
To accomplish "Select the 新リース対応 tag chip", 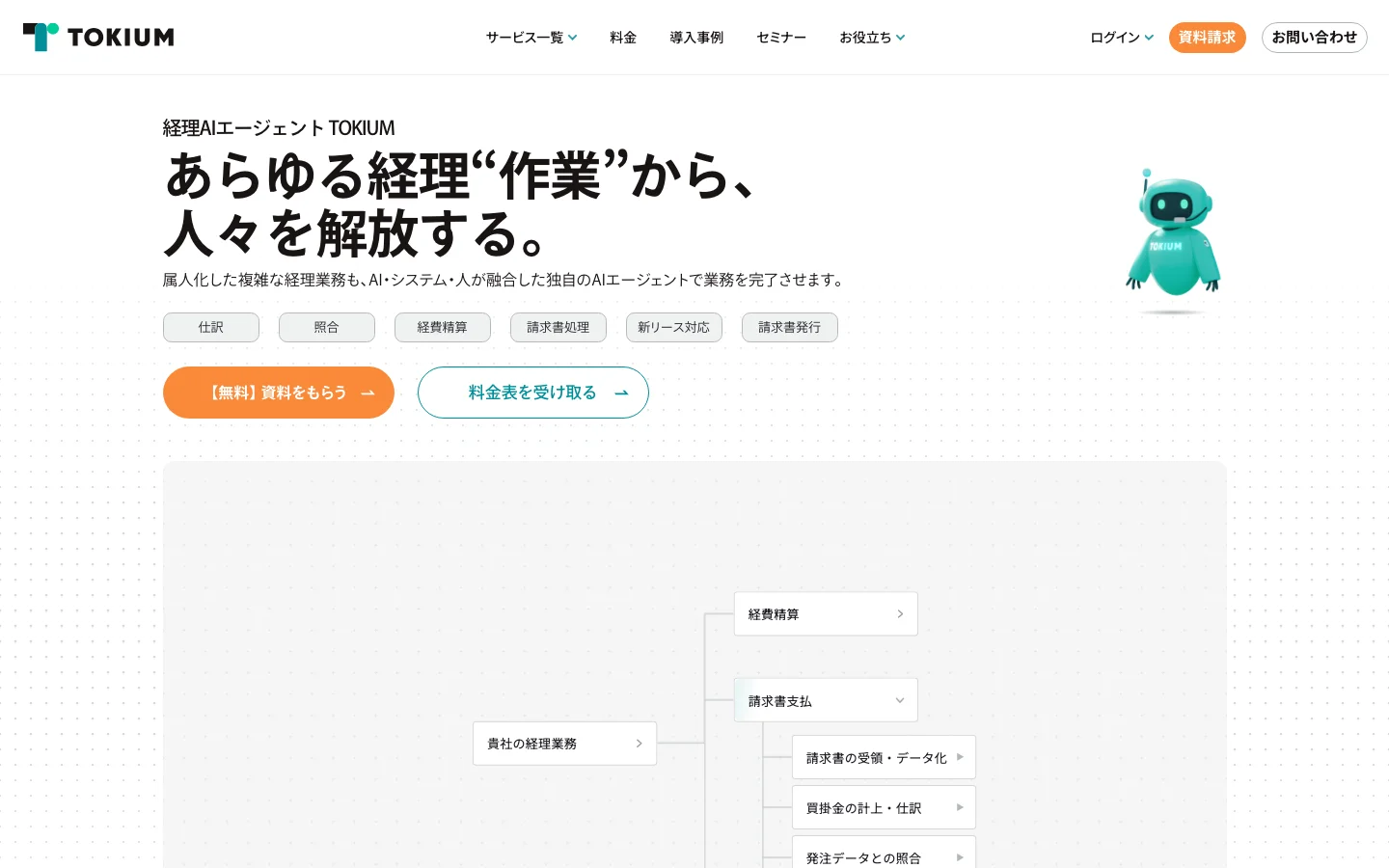I will tap(674, 327).
